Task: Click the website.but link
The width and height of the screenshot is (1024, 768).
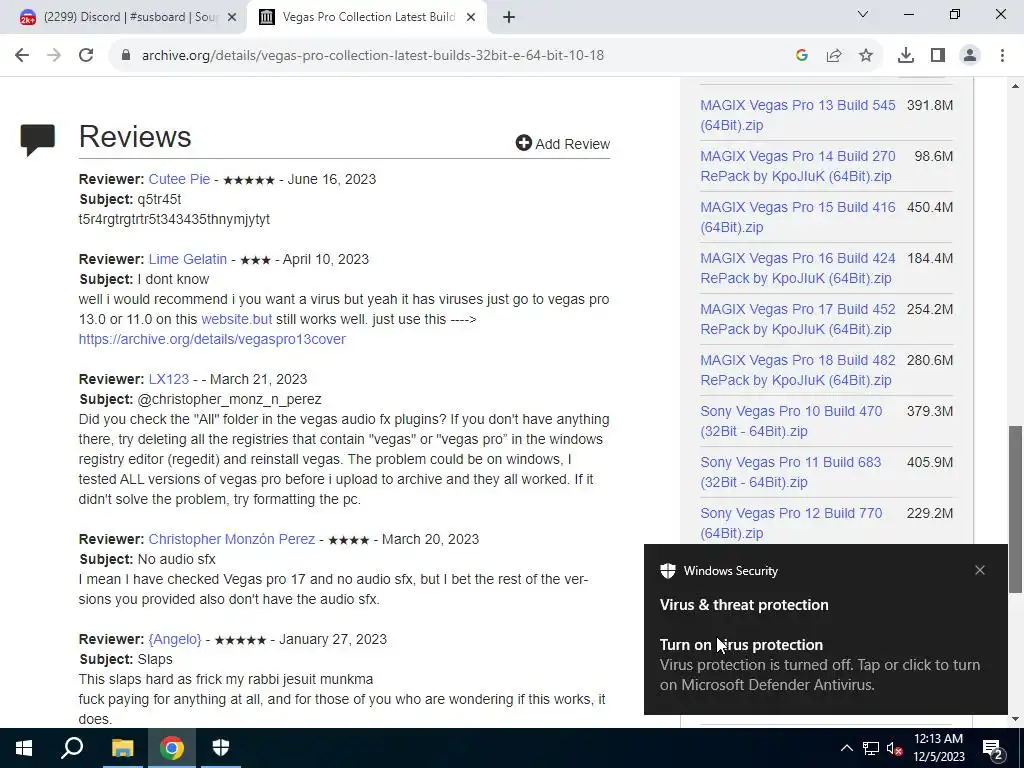Action: (236, 319)
